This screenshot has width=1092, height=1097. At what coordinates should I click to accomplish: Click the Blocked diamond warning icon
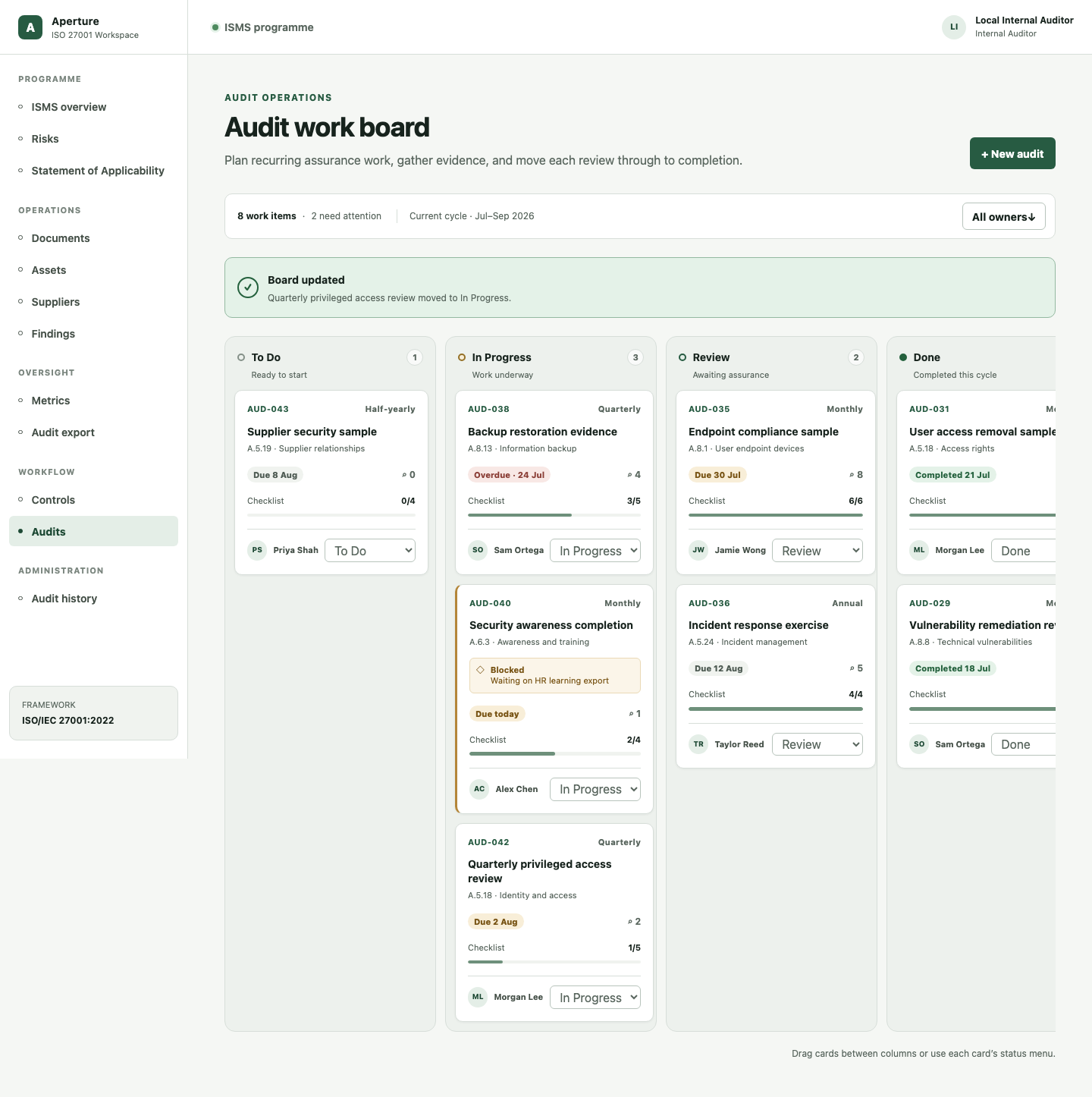(480, 670)
